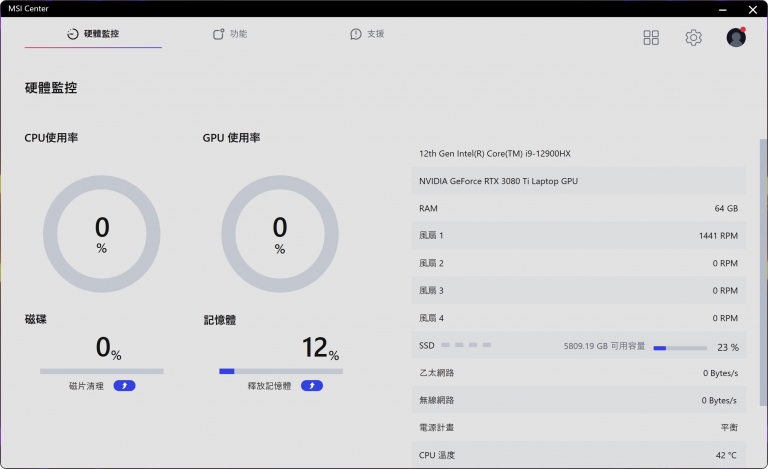Click the 釋放記憶體 label text
Screen dimensions: 768x469
tap(269, 386)
